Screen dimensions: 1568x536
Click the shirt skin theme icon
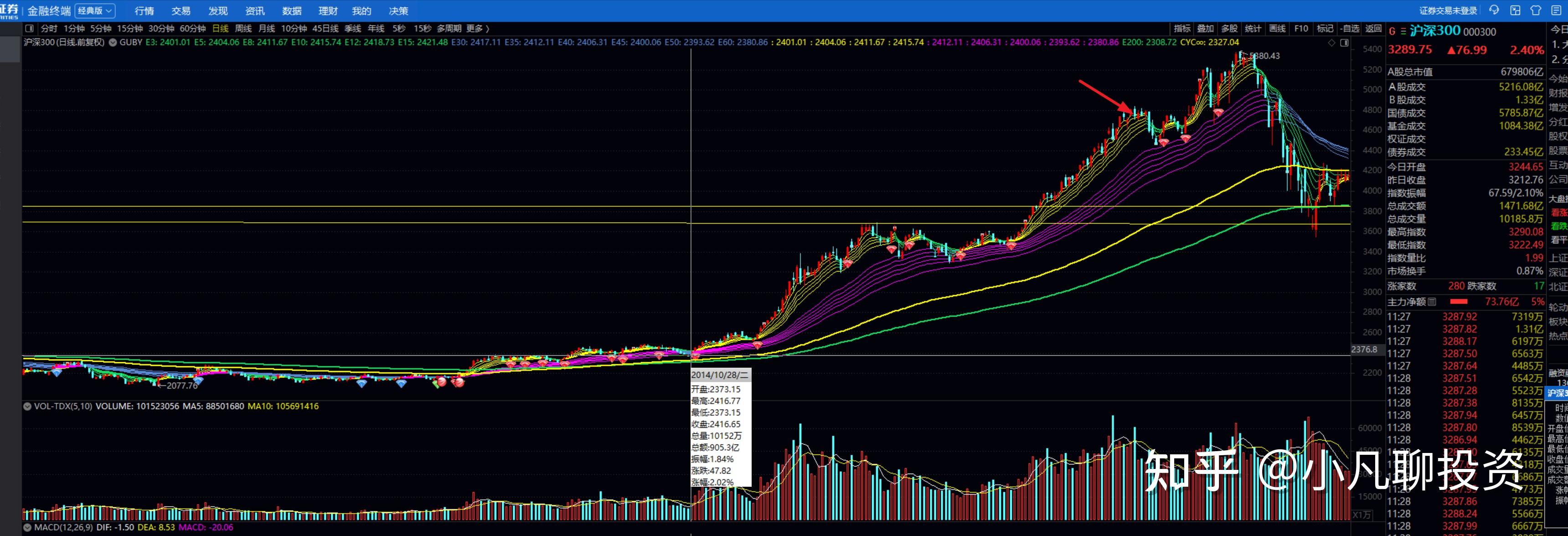click(x=1536, y=10)
